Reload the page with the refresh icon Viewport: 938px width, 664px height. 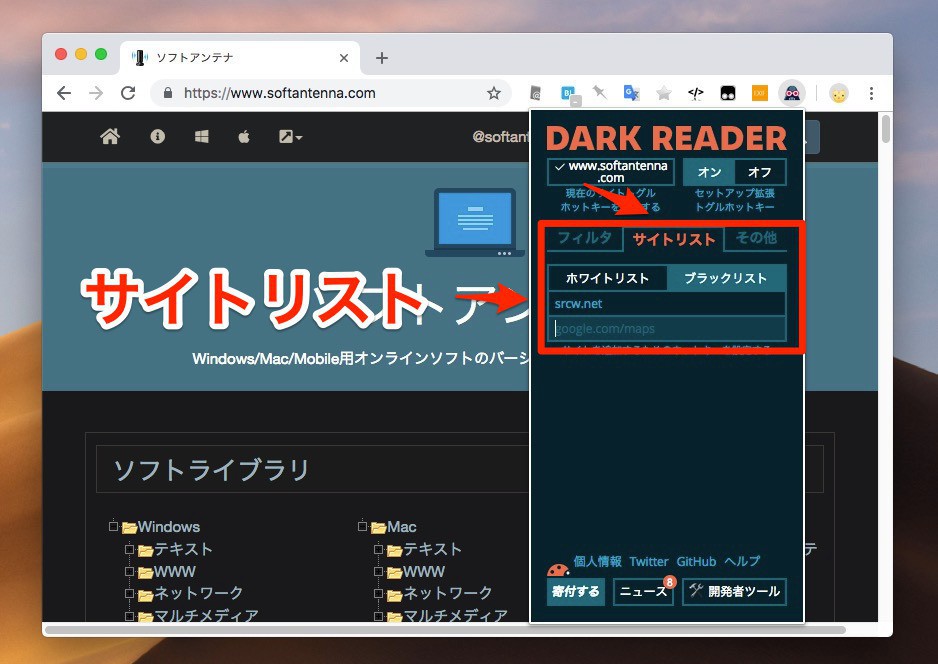coord(128,93)
